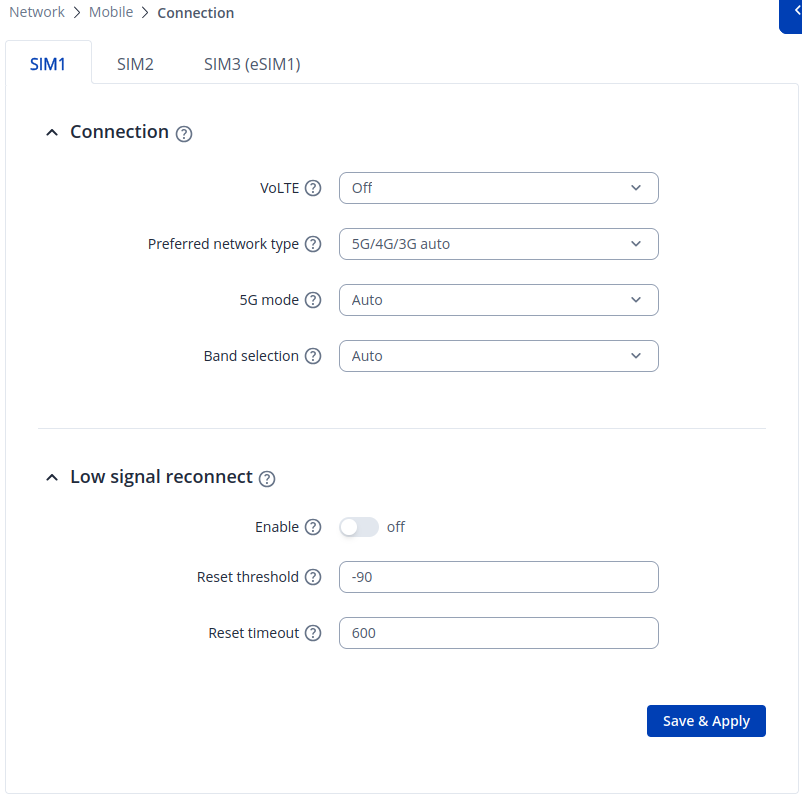Viewport: 802px width, 797px height.
Task: Switch to the SIM3 (eSIM1) tab
Action: coord(252,64)
